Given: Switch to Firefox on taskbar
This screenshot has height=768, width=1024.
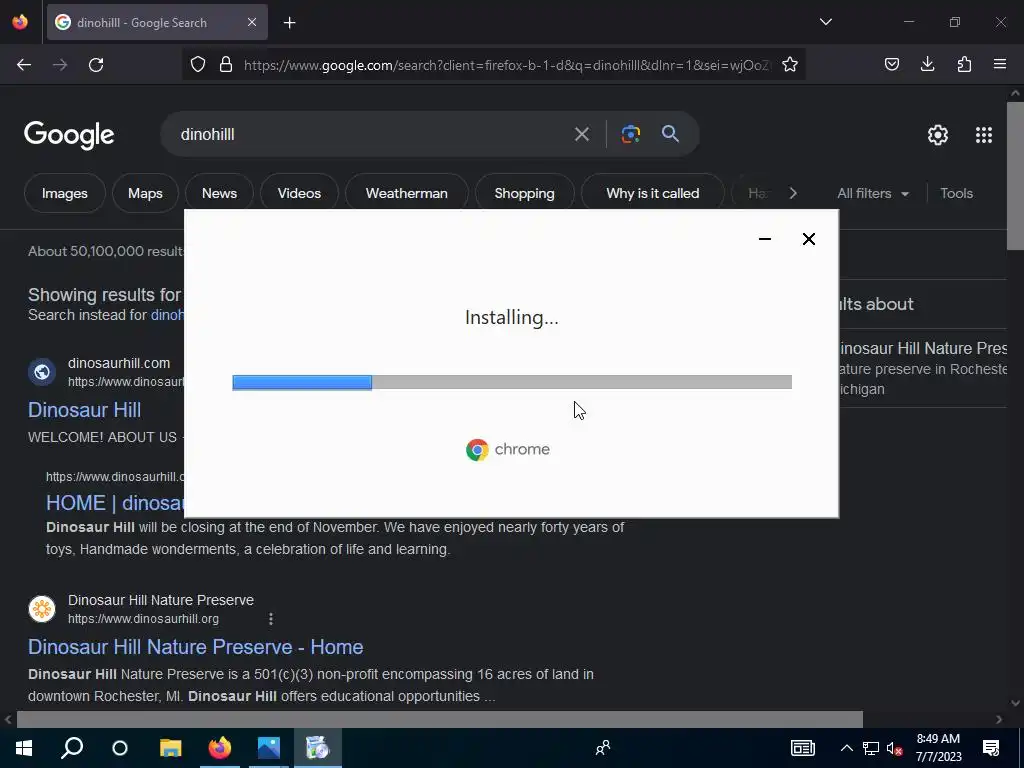Looking at the screenshot, I should [219, 748].
